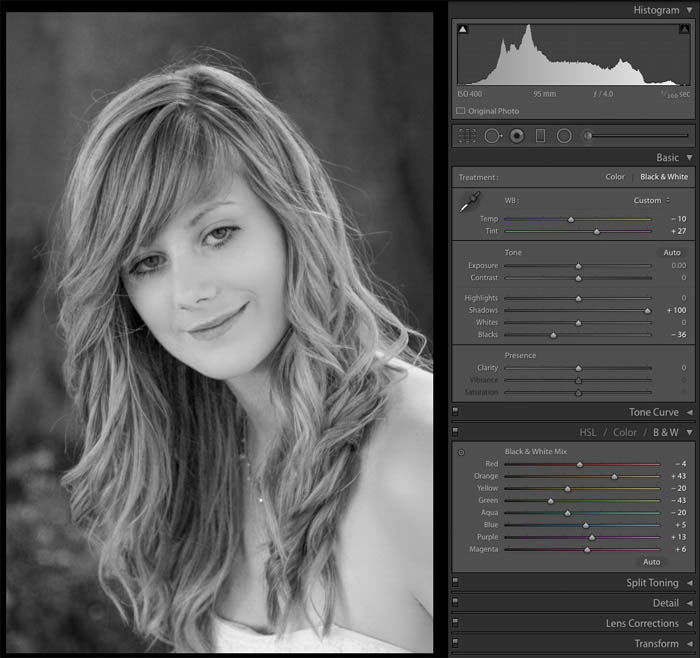Activate the B&W Mix targeted adjustment tool
The height and width of the screenshot is (658, 700).
point(462,452)
